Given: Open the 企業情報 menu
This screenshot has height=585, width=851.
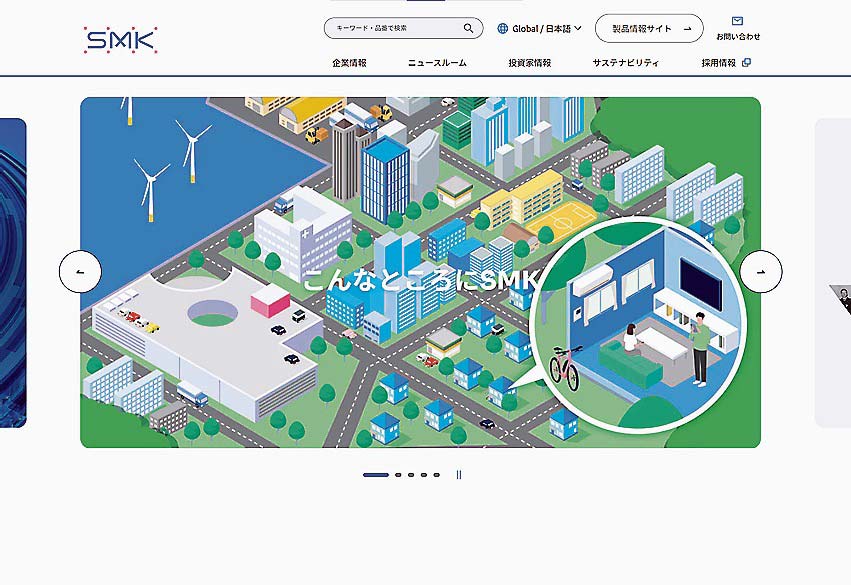Looking at the screenshot, I should tap(350, 63).
